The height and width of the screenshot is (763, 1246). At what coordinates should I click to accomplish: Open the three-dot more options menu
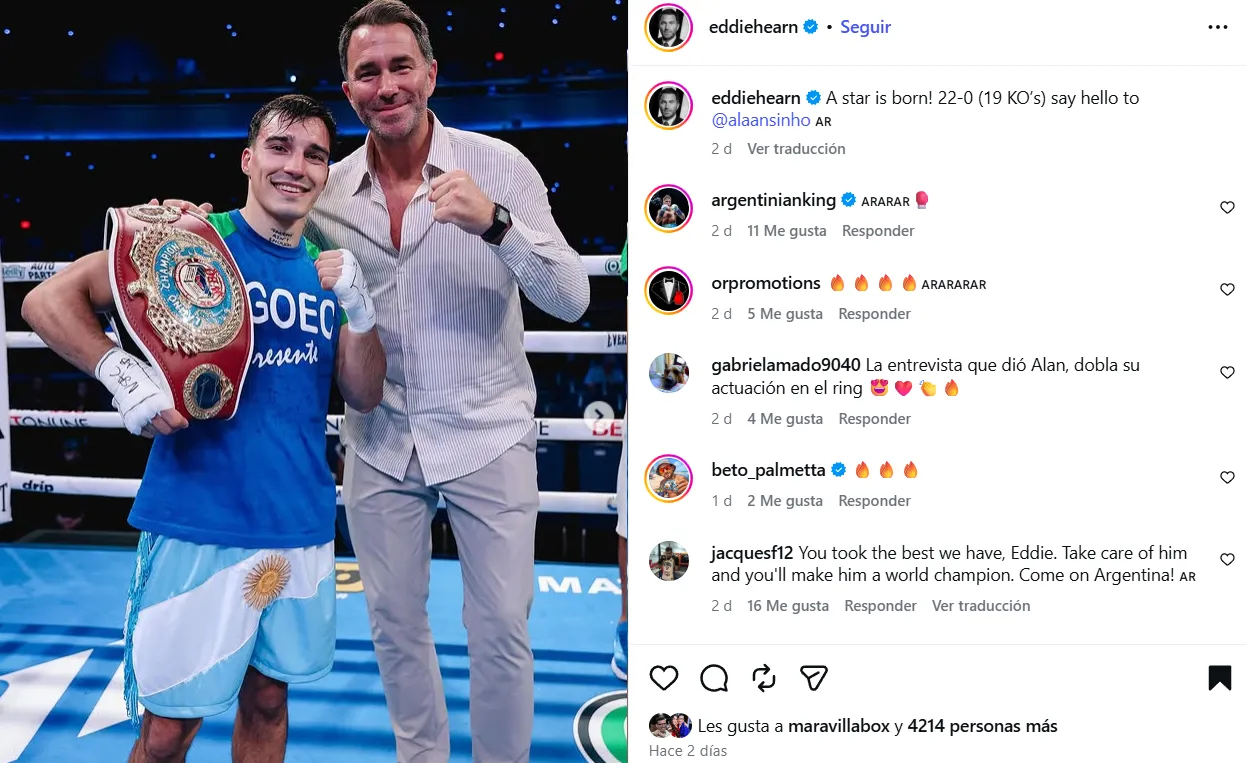1217,27
